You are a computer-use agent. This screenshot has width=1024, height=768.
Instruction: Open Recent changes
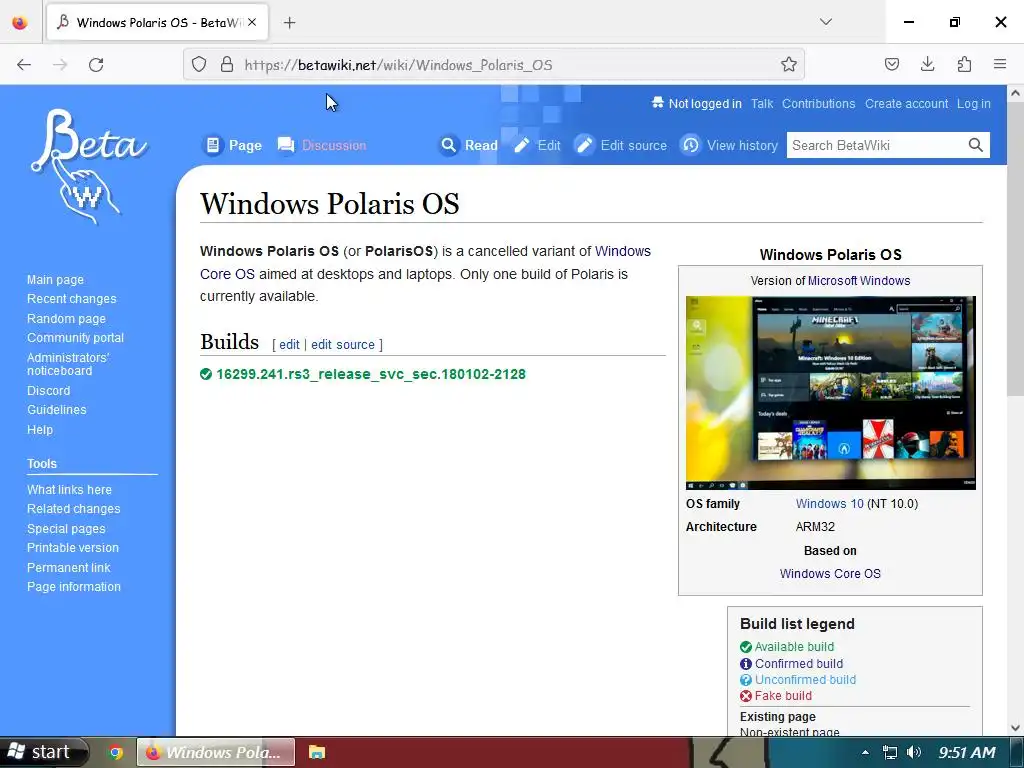72,298
